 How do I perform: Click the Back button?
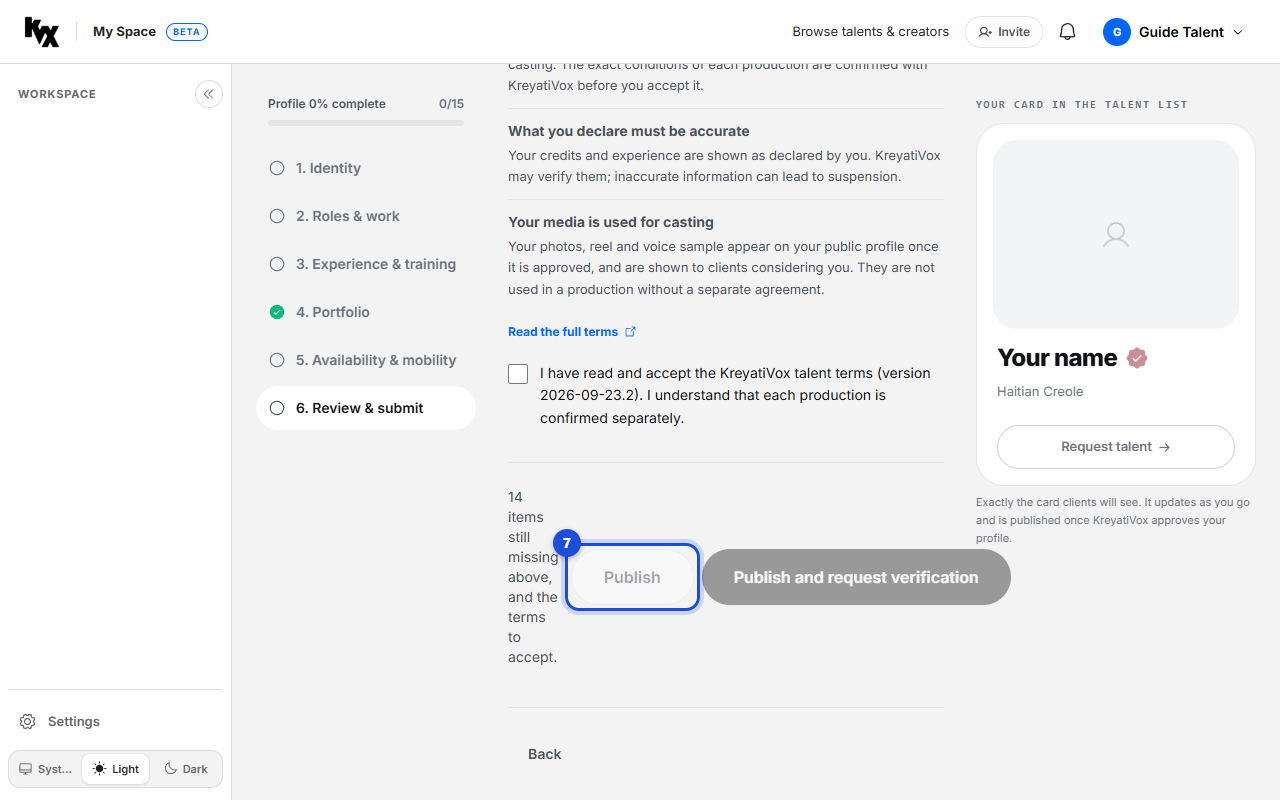pyautogui.click(x=545, y=754)
